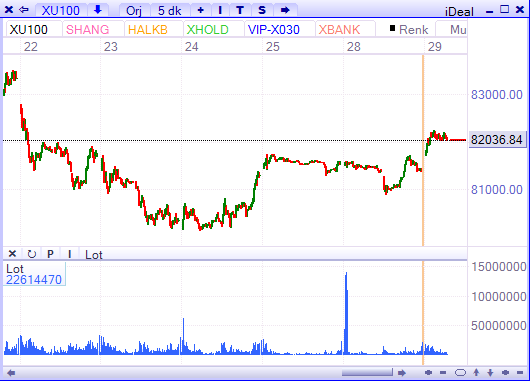Click the P button in Lot panel

tap(50, 254)
